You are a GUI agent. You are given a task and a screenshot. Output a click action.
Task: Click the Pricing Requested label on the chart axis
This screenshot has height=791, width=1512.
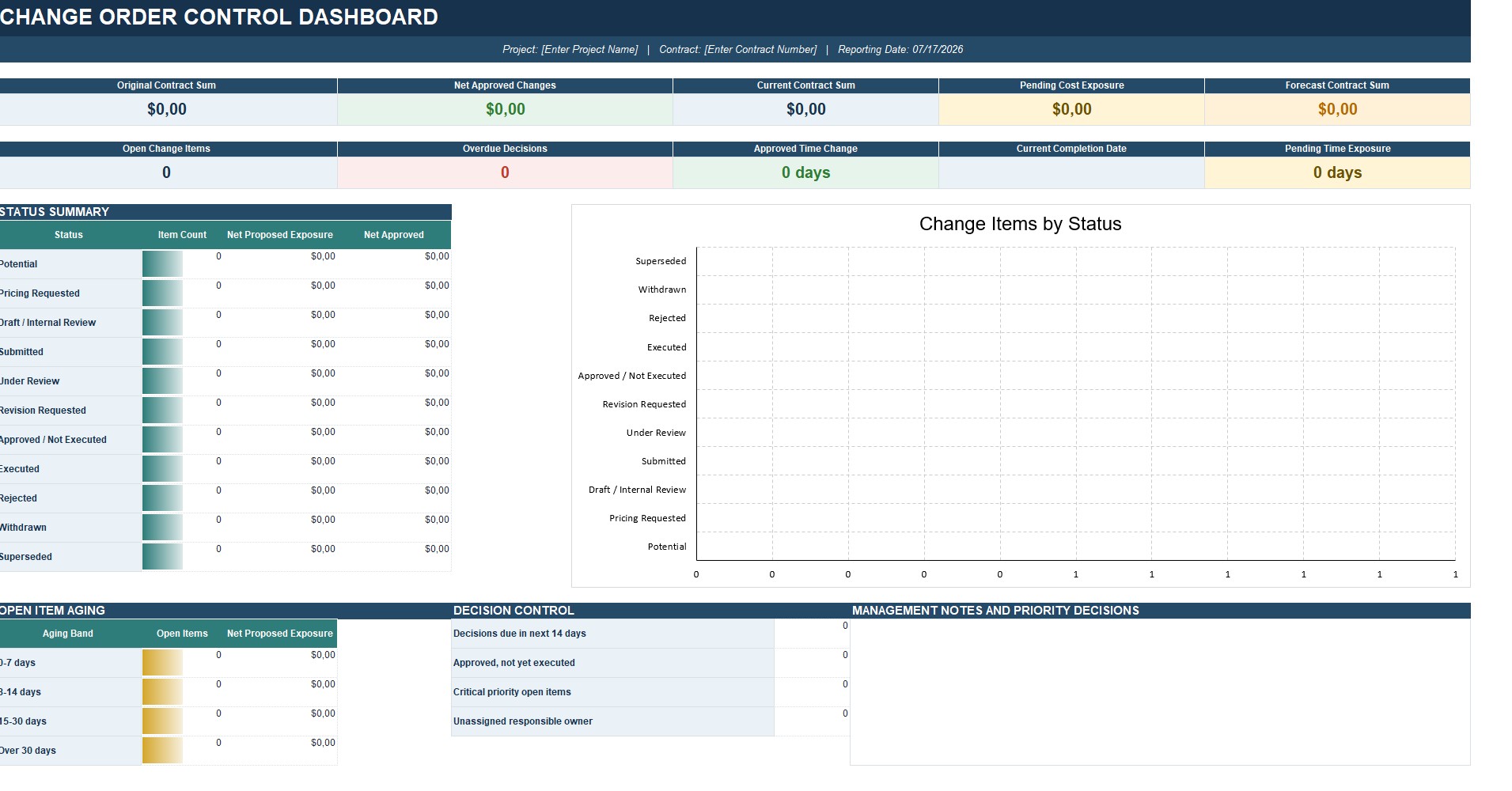647,518
